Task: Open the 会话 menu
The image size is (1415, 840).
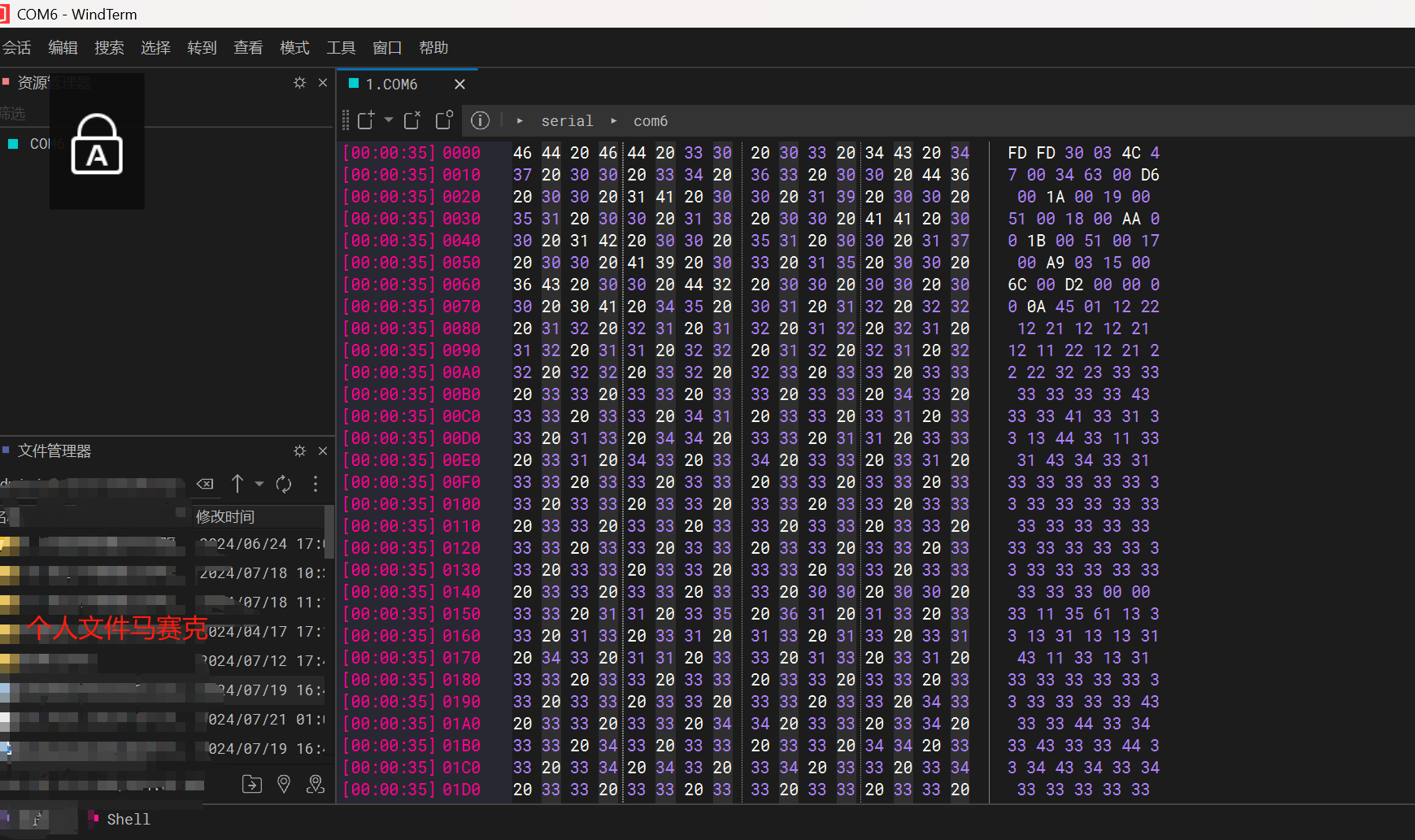Action: 16,48
